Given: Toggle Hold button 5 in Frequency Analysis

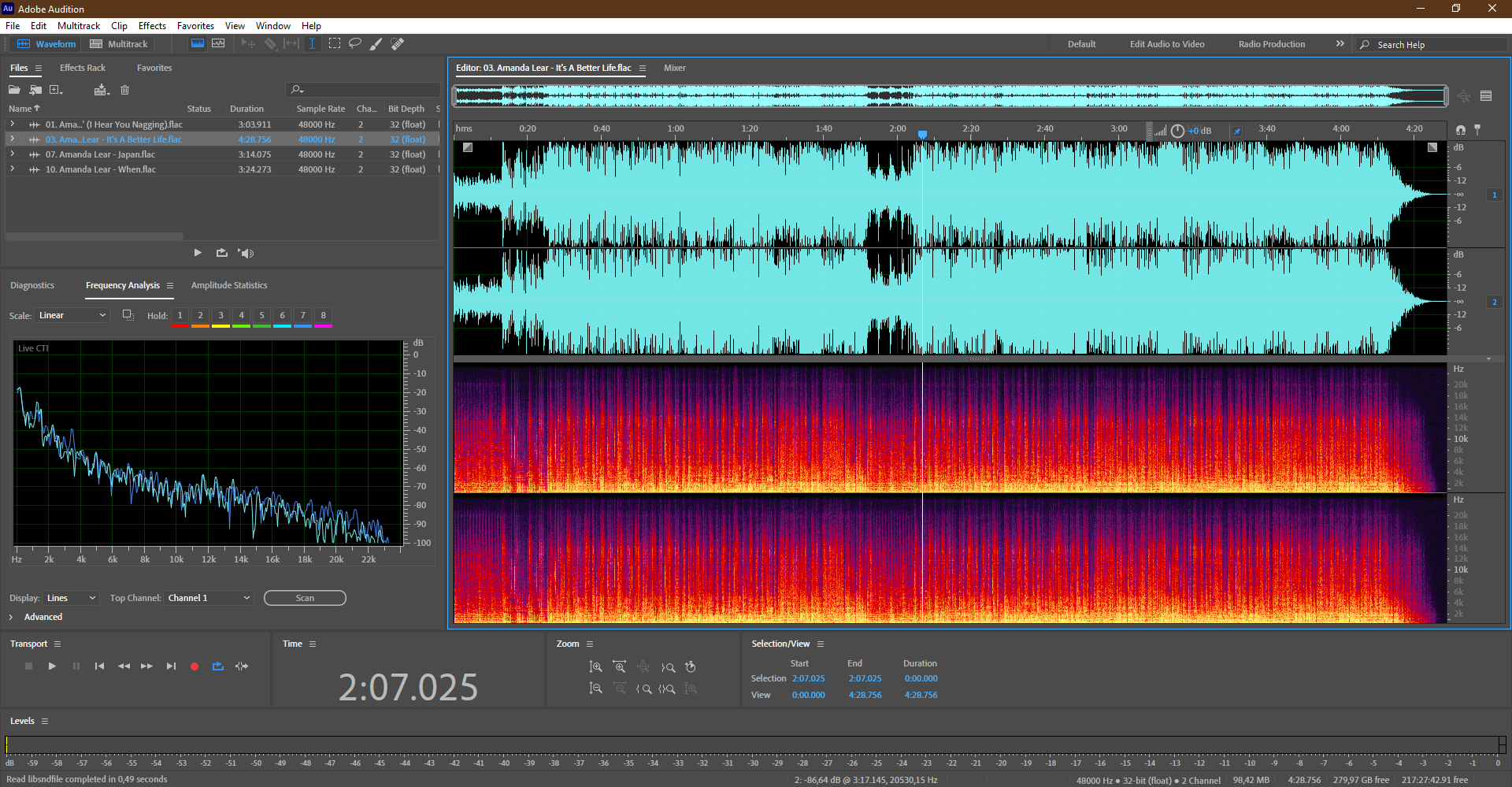Looking at the screenshot, I should click(261, 315).
